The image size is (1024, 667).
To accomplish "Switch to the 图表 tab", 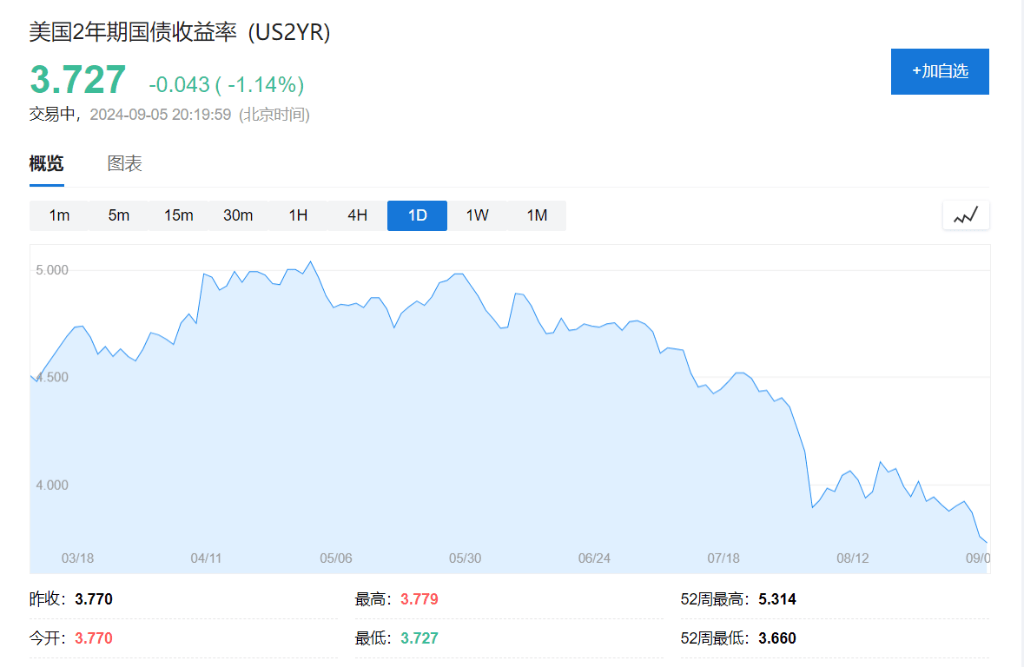I will pyautogui.click(x=125, y=163).
